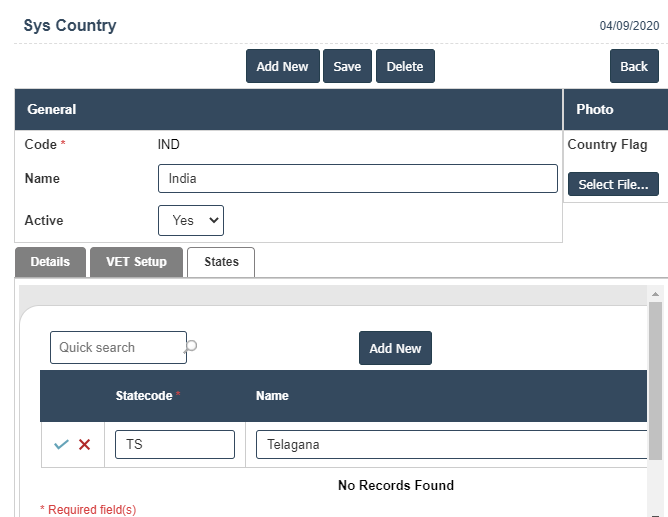
Task: Click the top Add New button beside Save
Action: click(282, 66)
